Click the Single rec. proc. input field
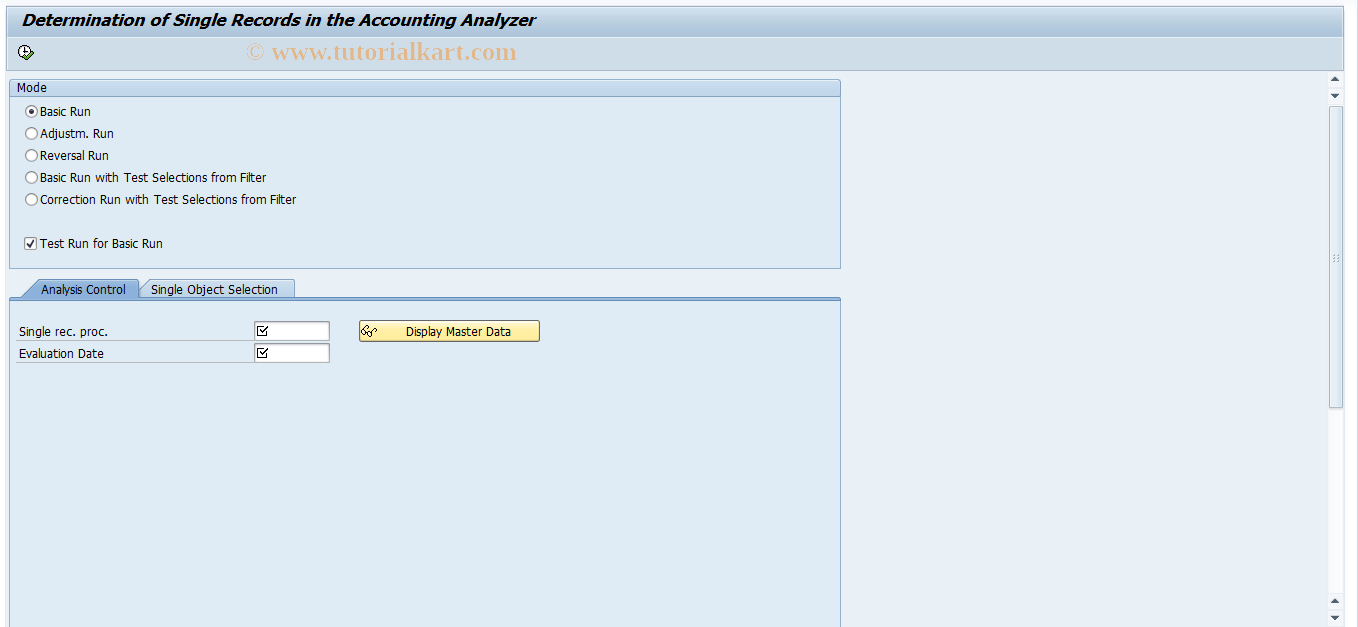Screen dimensions: 1358x627 [x=291, y=331]
